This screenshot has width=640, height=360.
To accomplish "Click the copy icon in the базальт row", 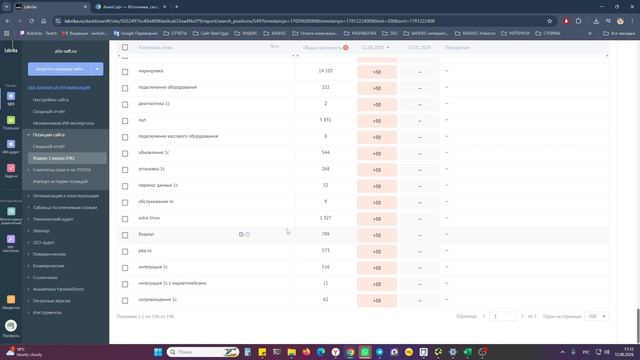I will (x=241, y=234).
